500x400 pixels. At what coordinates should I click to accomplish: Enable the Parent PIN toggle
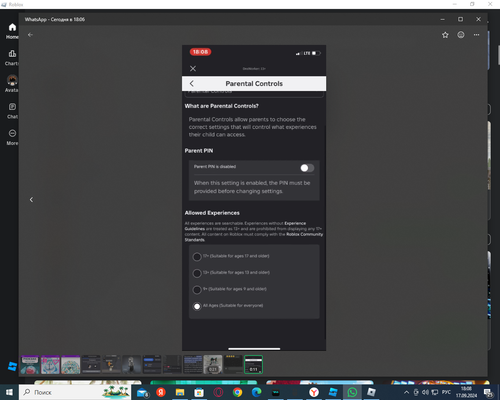pyautogui.click(x=307, y=168)
